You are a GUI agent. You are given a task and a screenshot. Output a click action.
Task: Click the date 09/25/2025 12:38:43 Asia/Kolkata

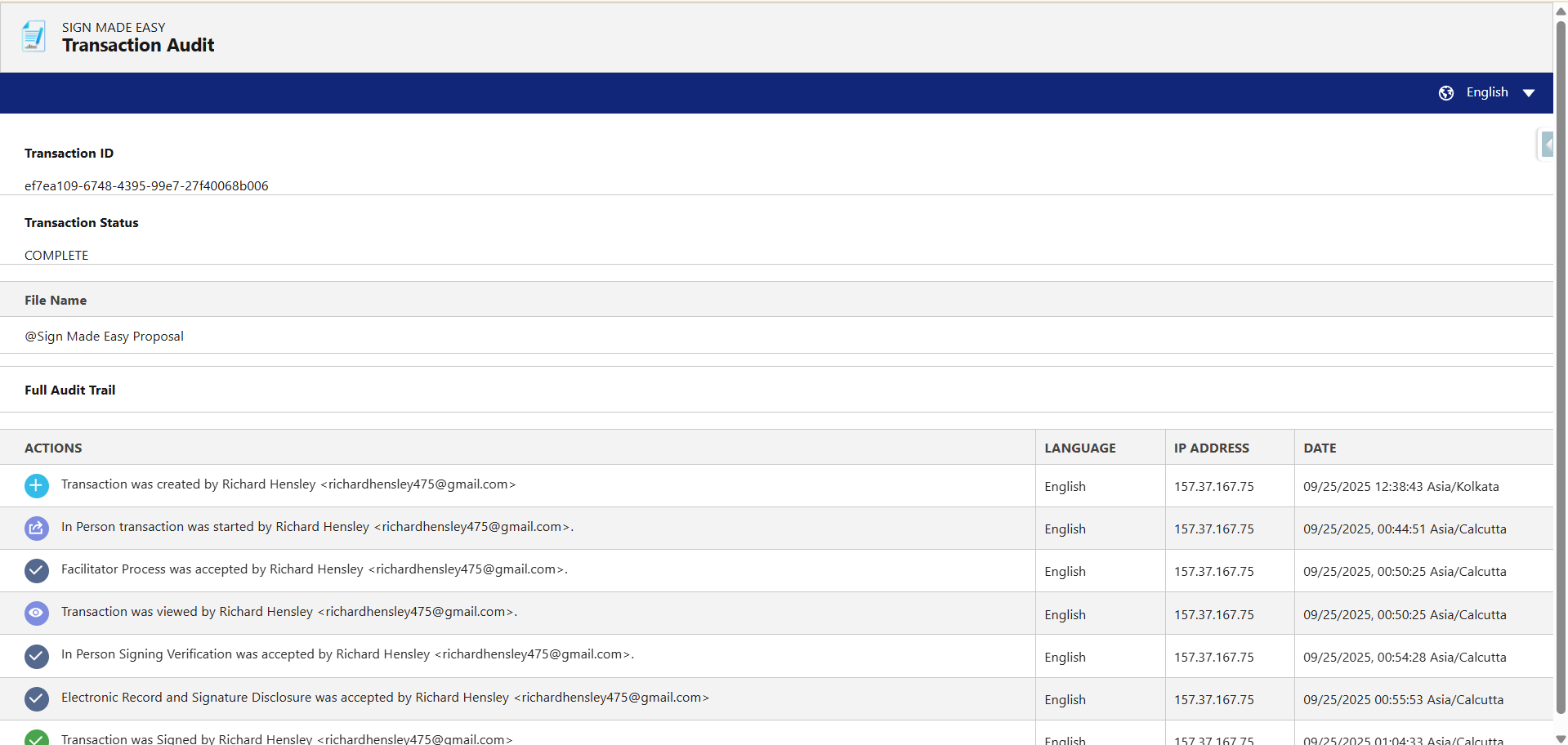[1401, 487]
